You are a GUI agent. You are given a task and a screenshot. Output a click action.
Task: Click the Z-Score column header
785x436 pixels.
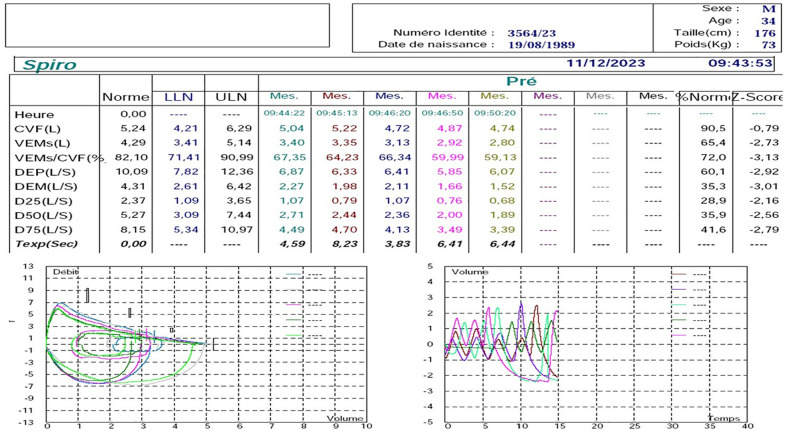tap(756, 96)
